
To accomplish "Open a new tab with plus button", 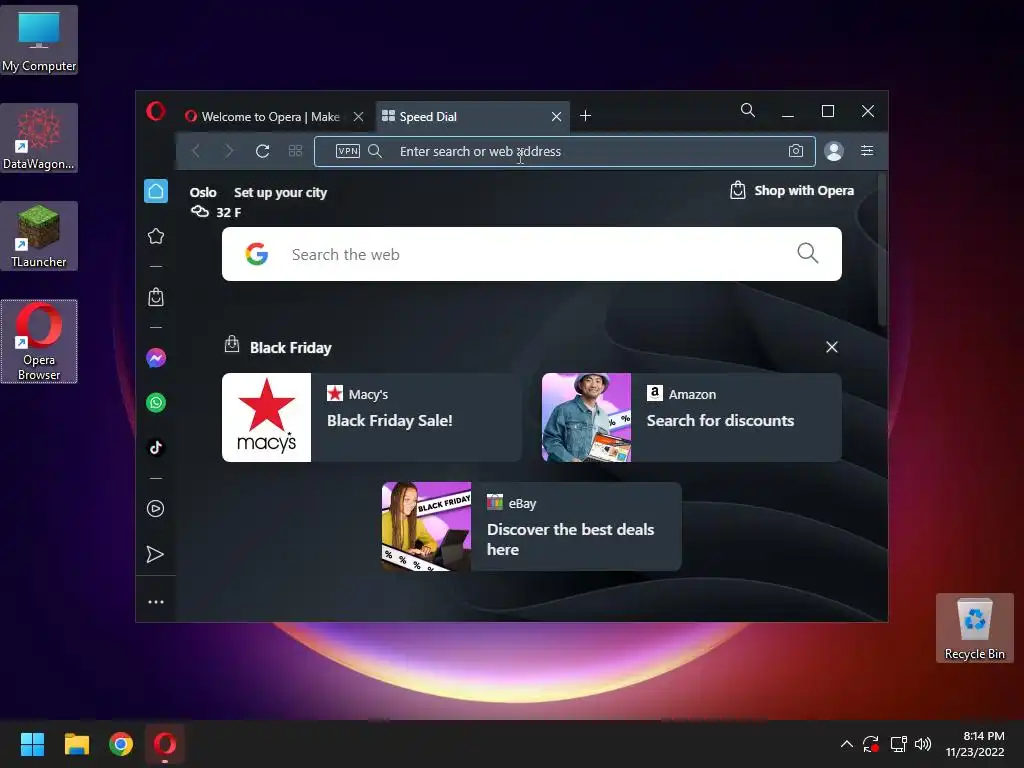I will [x=586, y=116].
